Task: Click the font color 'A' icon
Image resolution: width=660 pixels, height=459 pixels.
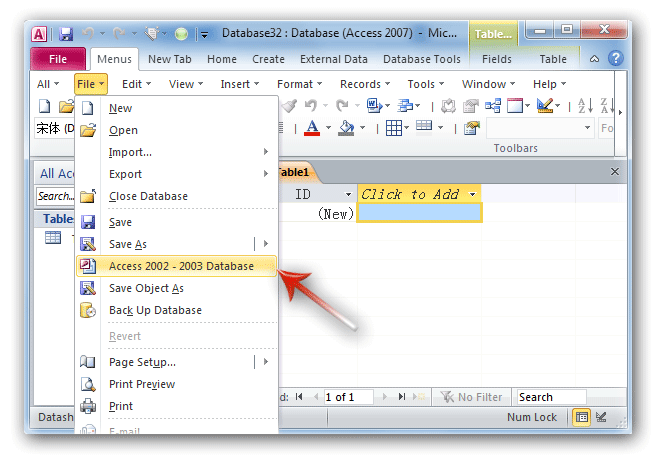Action: [311, 128]
